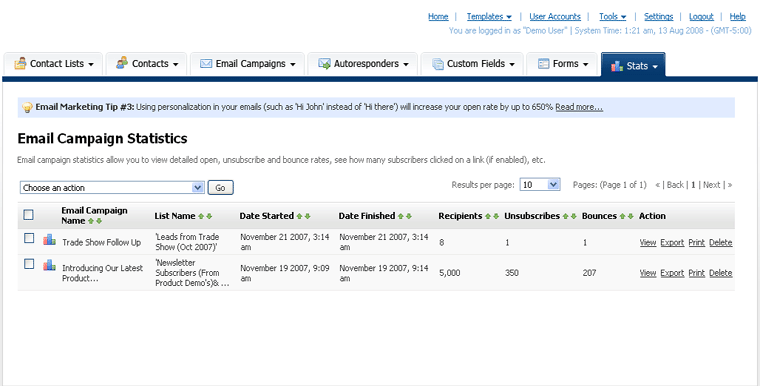Click the Custom Fields icon
The height and width of the screenshot is (386, 760).
438,64
